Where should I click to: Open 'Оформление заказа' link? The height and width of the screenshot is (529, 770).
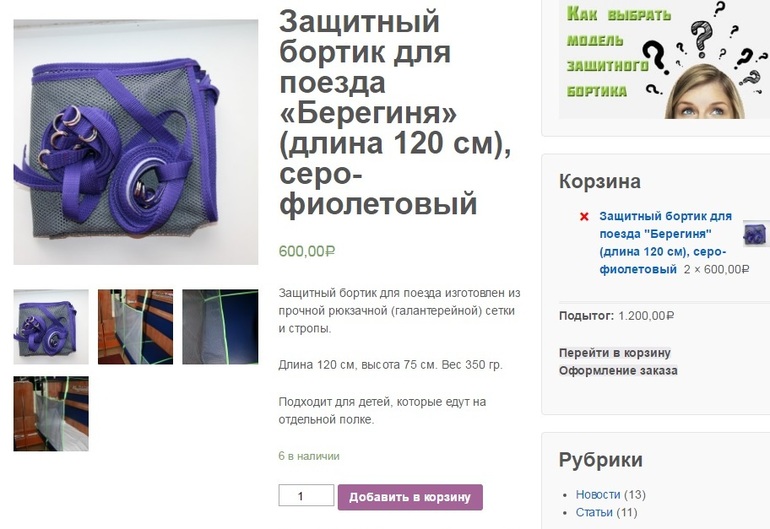tap(618, 370)
